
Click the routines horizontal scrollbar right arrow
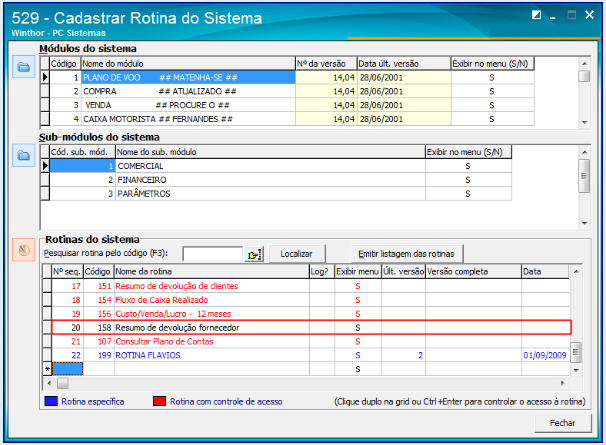pos(563,383)
